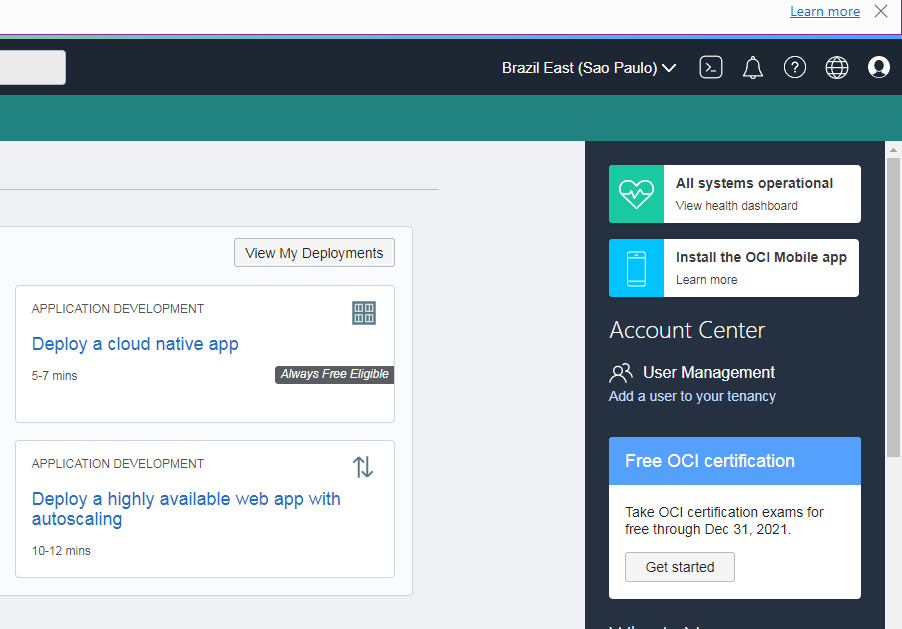Viewport: 902px width, 629px height.
Task: Click the View My Deployments button
Action: pos(314,253)
